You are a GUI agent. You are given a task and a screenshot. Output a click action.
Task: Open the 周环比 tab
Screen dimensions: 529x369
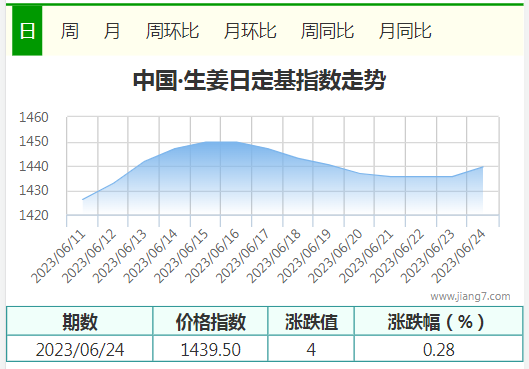(172, 31)
